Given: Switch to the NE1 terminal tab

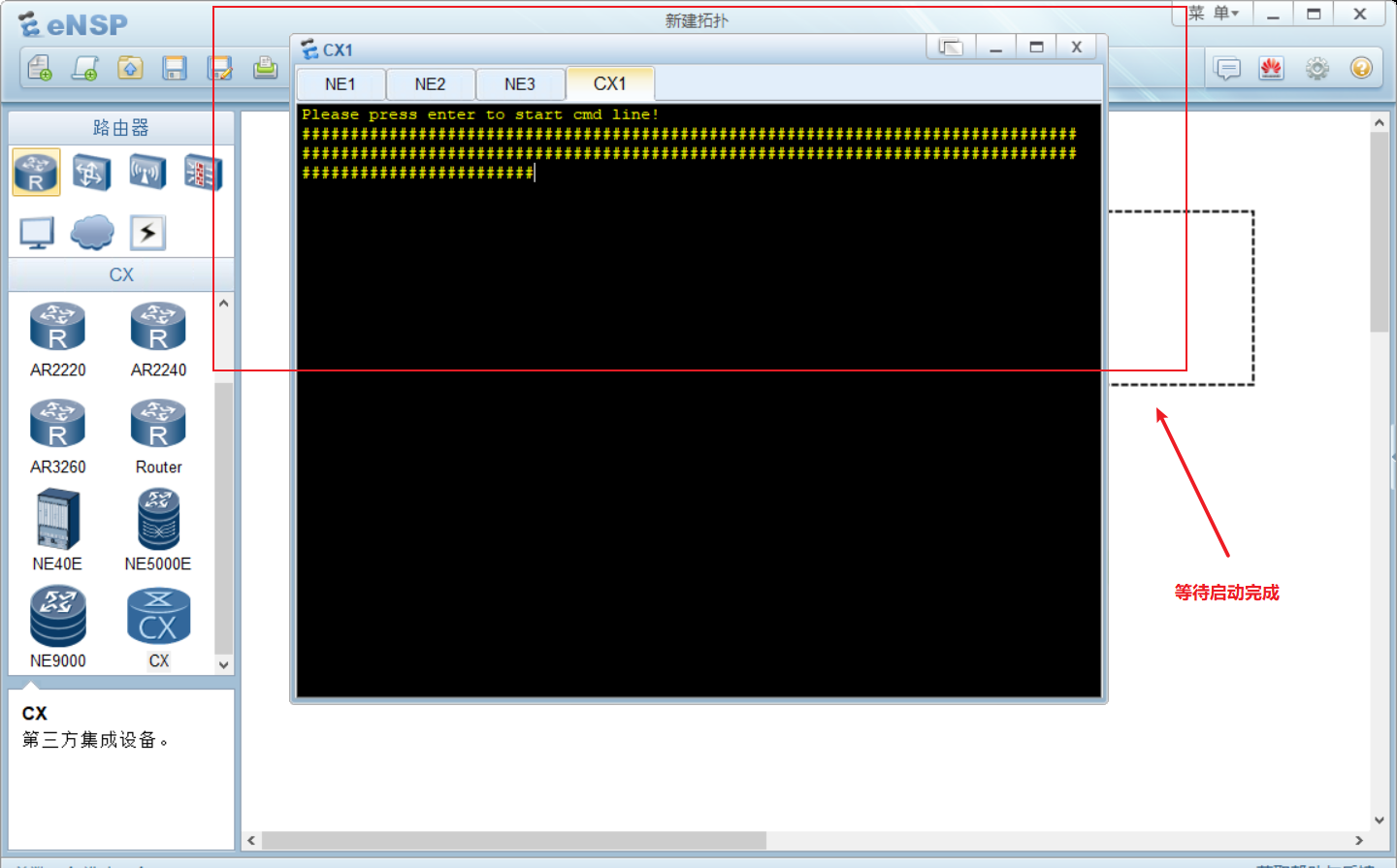Looking at the screenshot, I should 341,84.
